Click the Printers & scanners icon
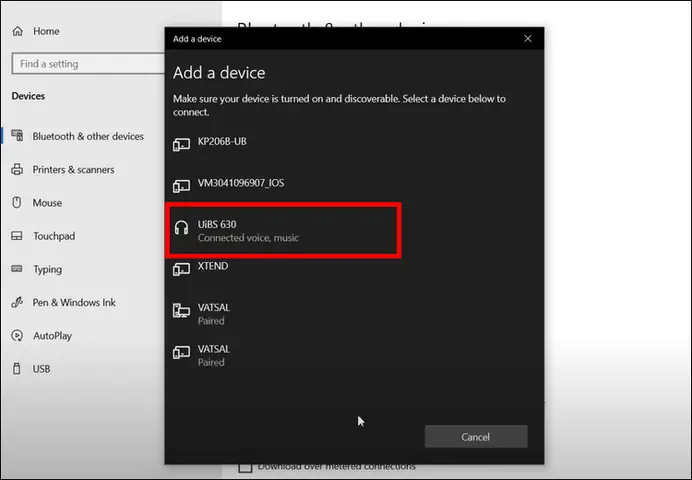Screen dimensions: 692x480 coord(17,169)
